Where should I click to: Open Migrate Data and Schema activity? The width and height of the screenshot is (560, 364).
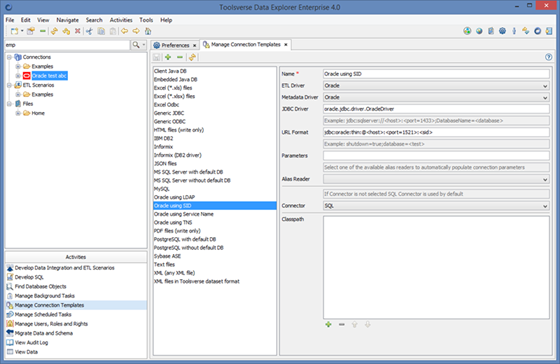pos(44,333)
